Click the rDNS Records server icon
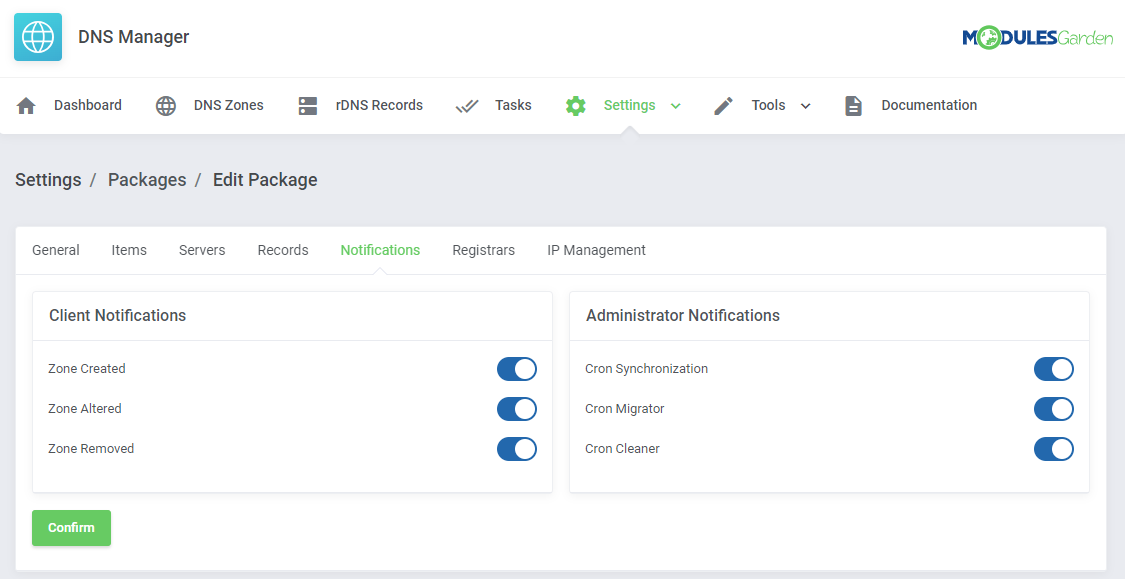 tap(308, 106)
